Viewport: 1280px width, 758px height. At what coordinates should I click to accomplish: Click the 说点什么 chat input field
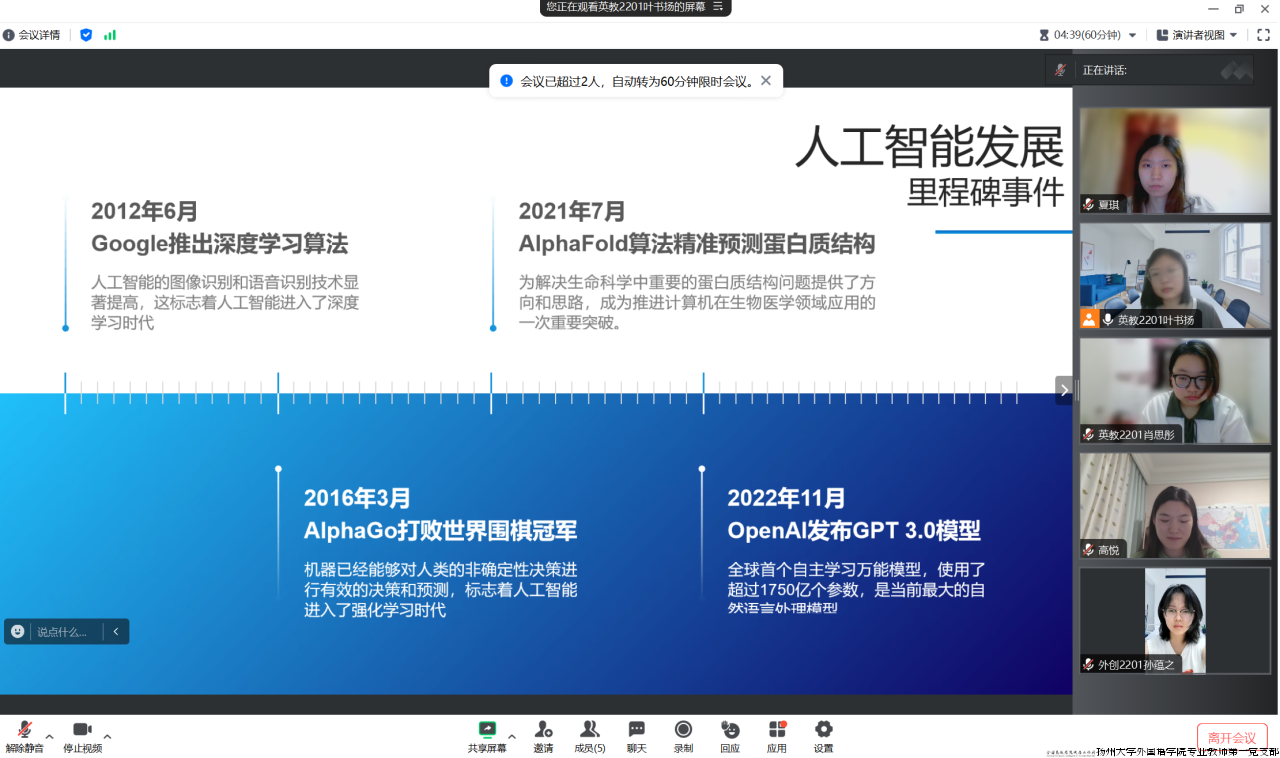pyautogui.click(x=62, y=632)
